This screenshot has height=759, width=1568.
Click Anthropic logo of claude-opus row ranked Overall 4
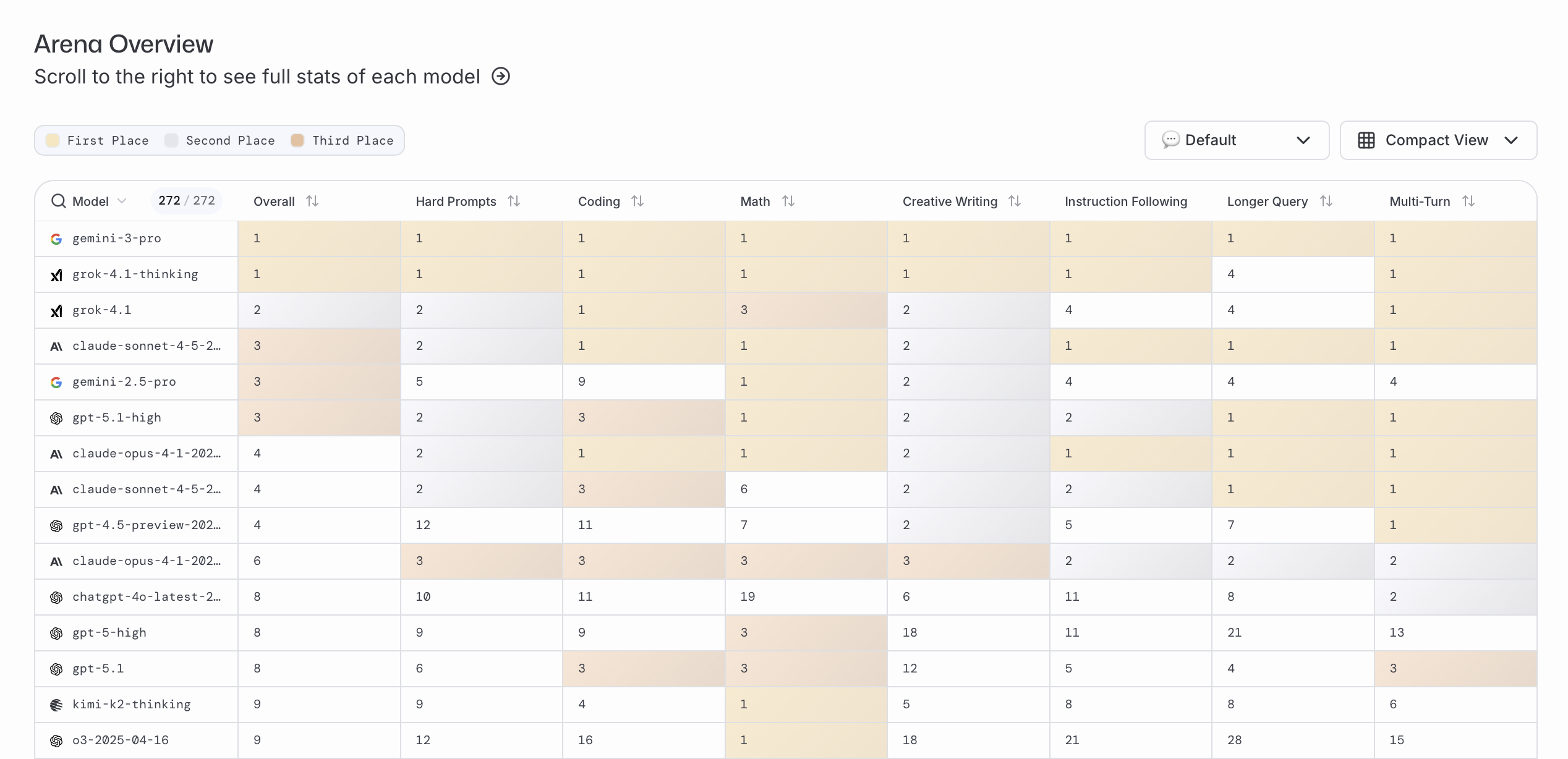[x=56, y=454]
